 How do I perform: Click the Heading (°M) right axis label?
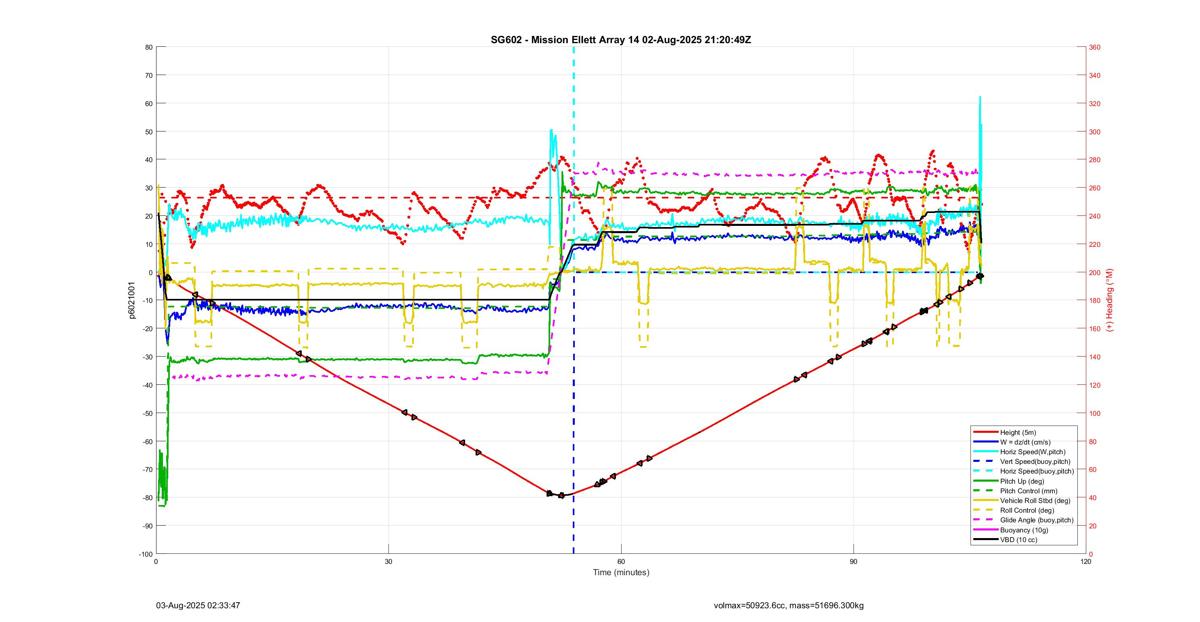tap(1111, 300)
